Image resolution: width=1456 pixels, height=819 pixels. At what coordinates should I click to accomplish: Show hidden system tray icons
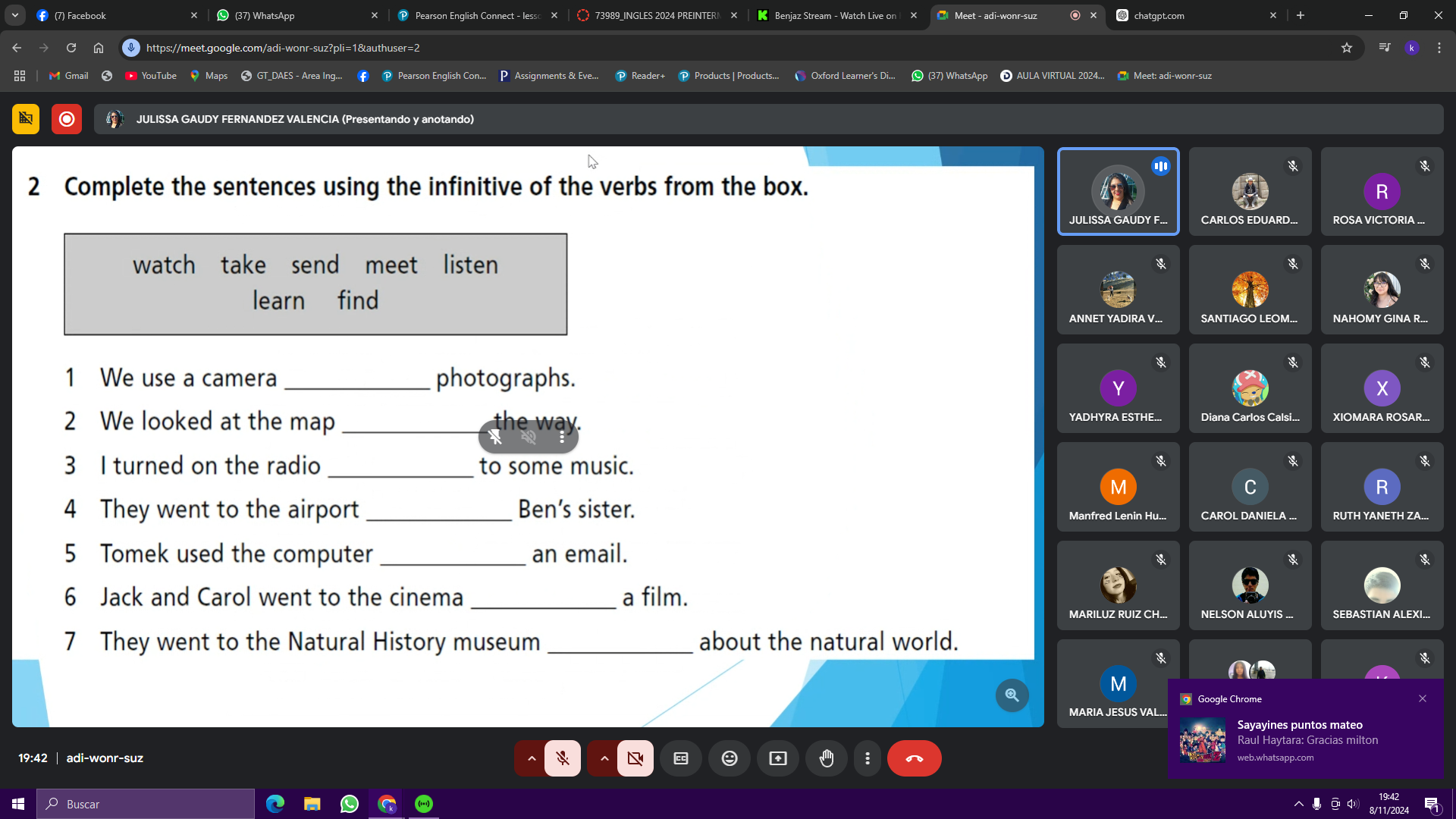[x=1298, y=804]
